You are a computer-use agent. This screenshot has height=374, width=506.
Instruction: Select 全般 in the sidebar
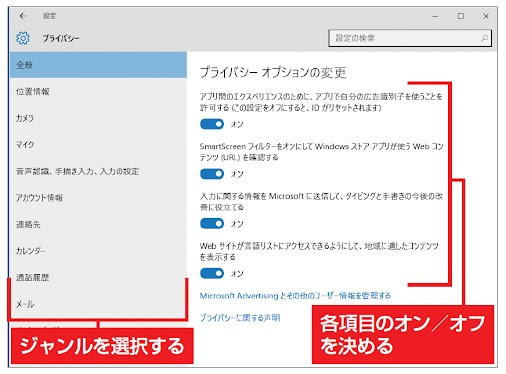(98, 65)
